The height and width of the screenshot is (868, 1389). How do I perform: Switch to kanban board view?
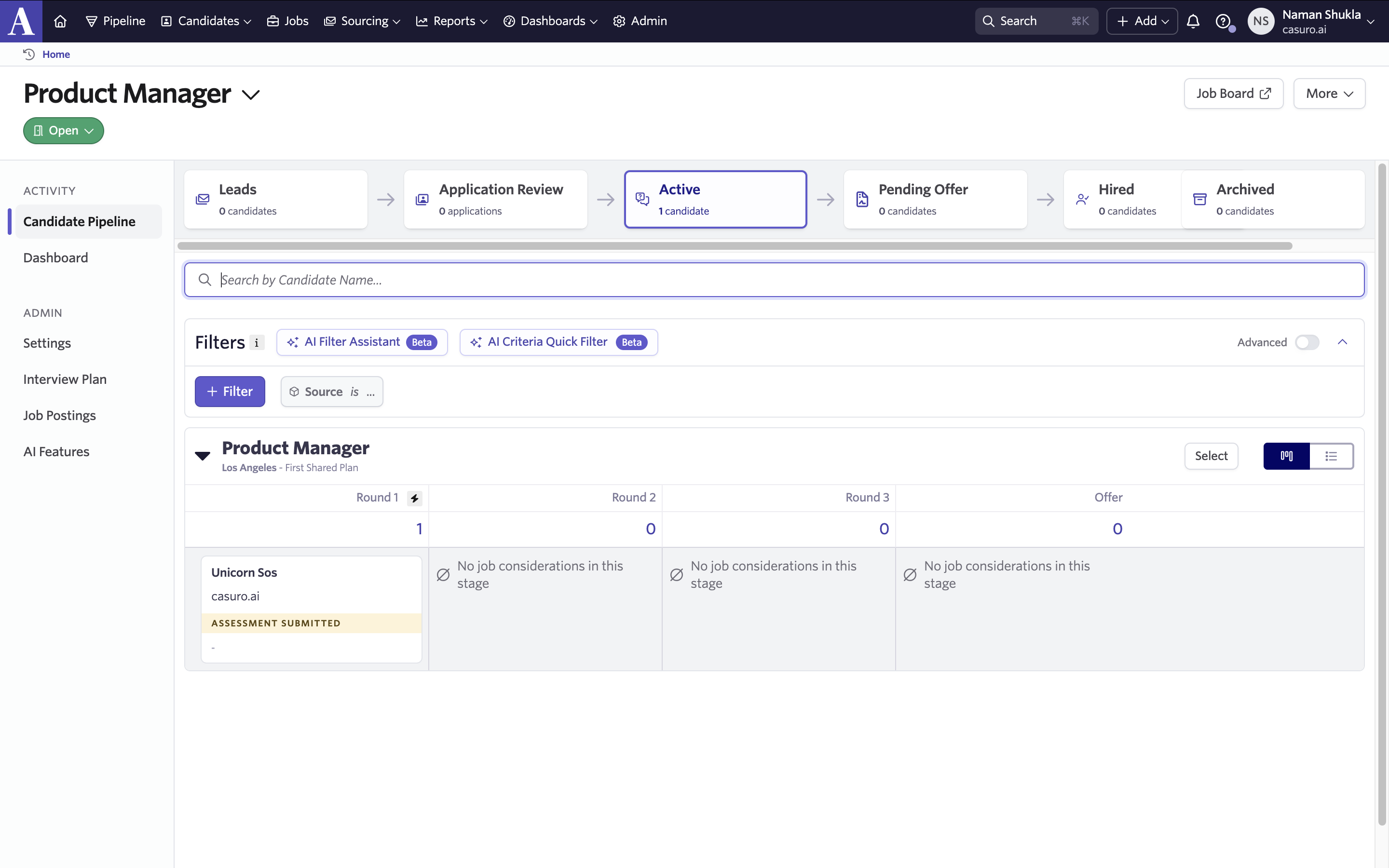pos(1286,456)
